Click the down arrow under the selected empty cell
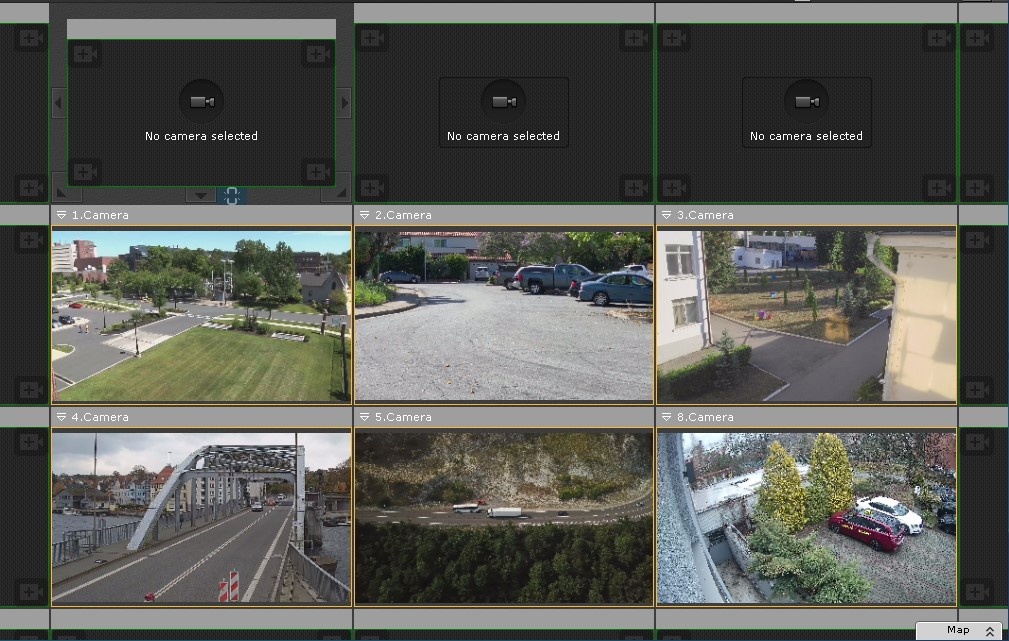Image resolution: width=1009 pixels, height=641 pixels. pyautogui.click(x=200, y=195)
